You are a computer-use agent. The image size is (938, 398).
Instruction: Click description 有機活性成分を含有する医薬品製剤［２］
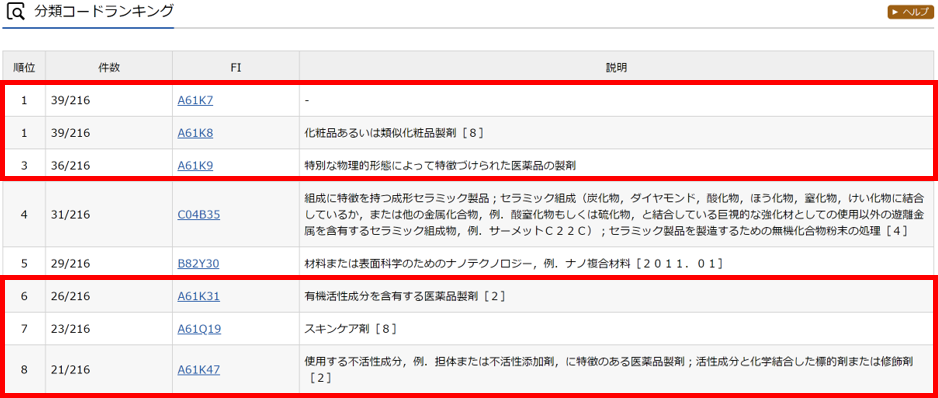(x=406, y=296)
